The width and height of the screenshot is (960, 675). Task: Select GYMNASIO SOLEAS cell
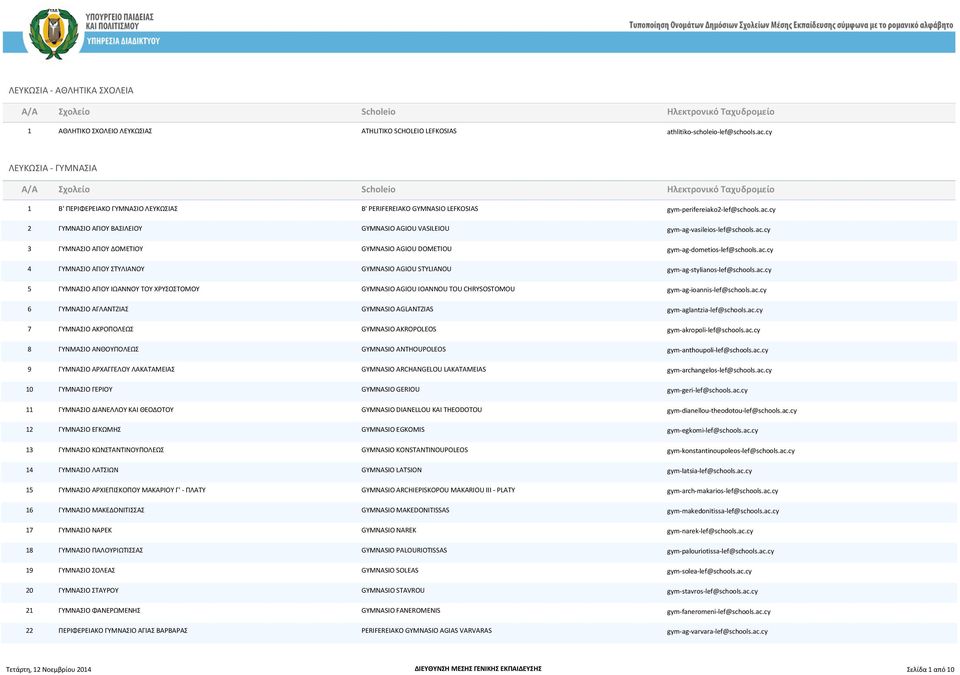[x=389, y=571]
